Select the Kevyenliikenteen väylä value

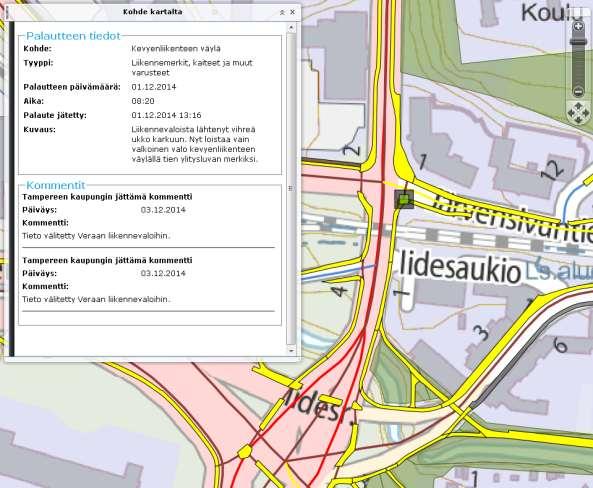(x=176, y=48)
